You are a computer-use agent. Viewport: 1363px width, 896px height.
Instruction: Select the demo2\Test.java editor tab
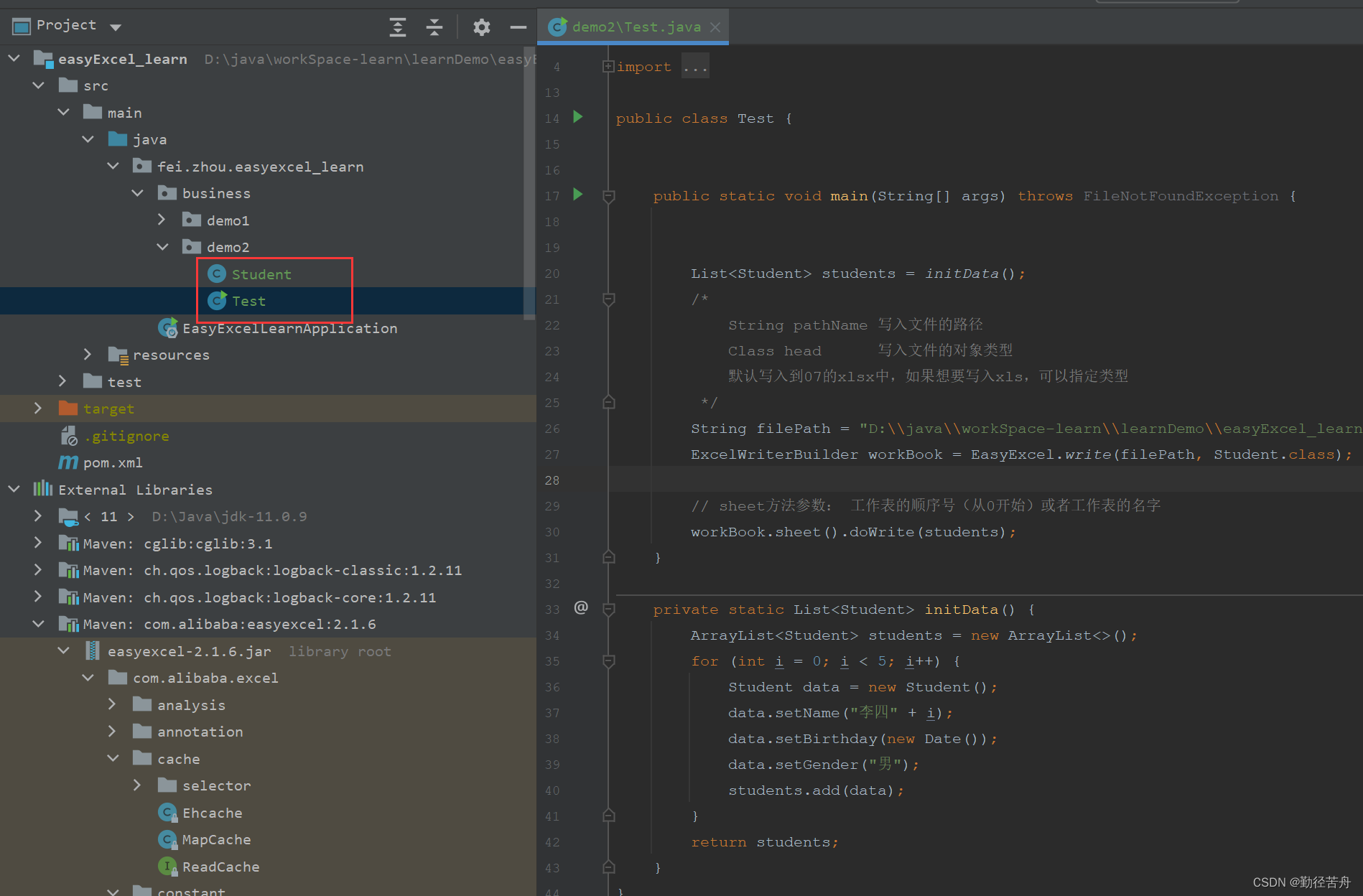[634, 27]
